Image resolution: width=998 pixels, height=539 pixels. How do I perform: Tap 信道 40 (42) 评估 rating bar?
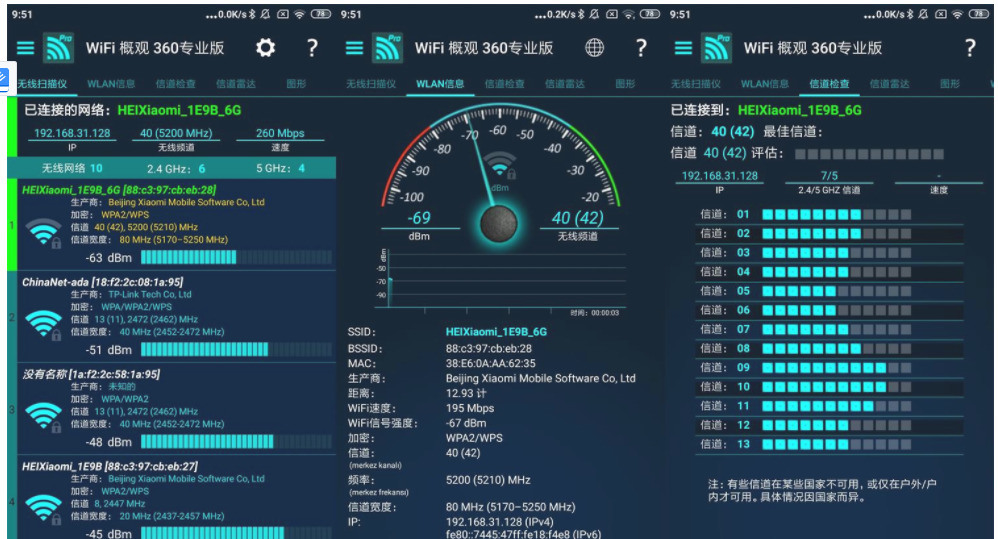[x=869, y=154]
